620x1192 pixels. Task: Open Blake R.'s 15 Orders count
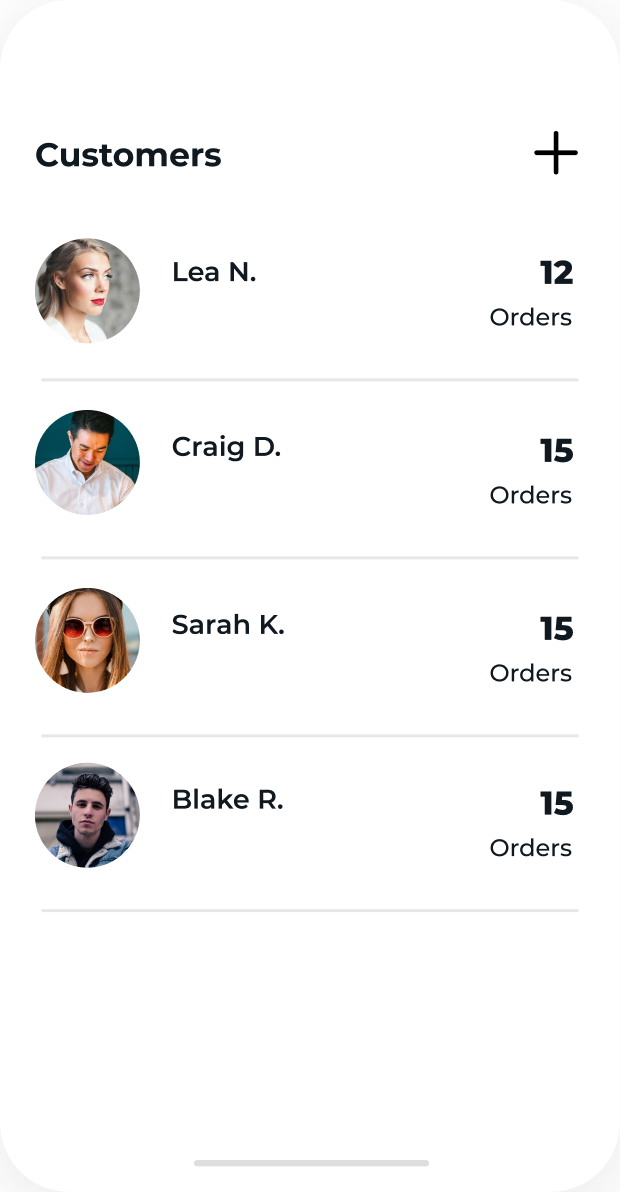558,803
